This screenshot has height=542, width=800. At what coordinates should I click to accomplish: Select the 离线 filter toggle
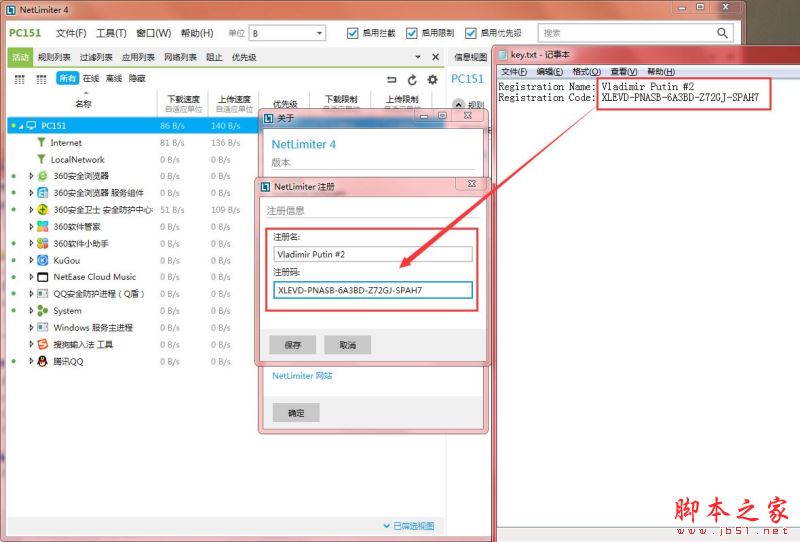coord(114,78)
